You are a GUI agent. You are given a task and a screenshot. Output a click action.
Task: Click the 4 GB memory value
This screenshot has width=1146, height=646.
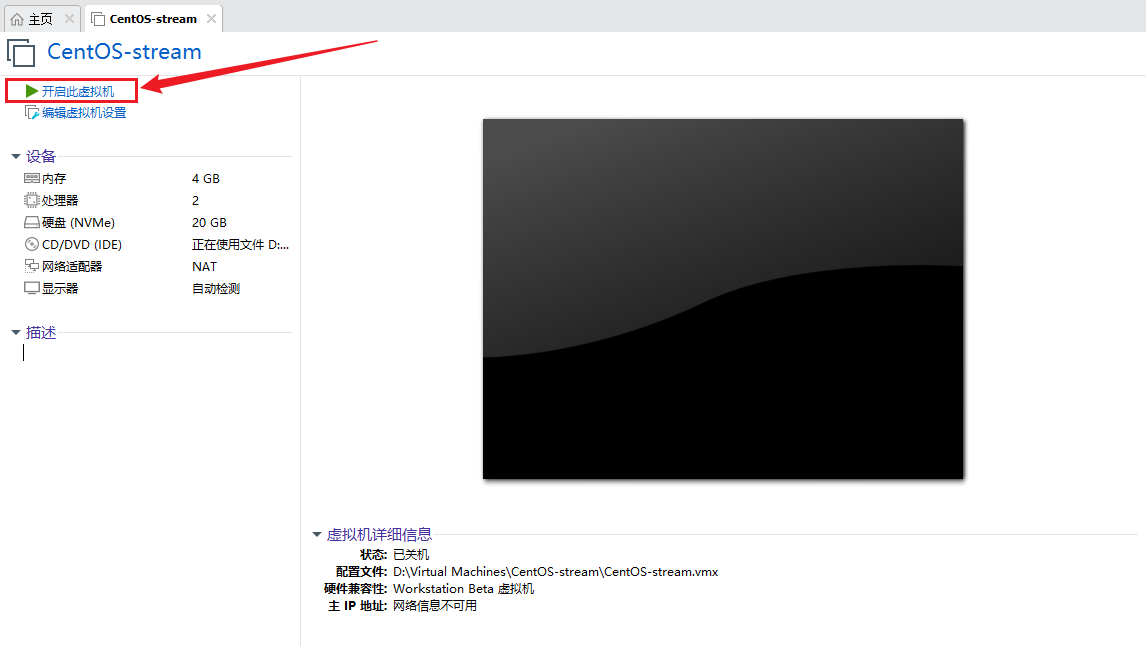click(205, 178)
